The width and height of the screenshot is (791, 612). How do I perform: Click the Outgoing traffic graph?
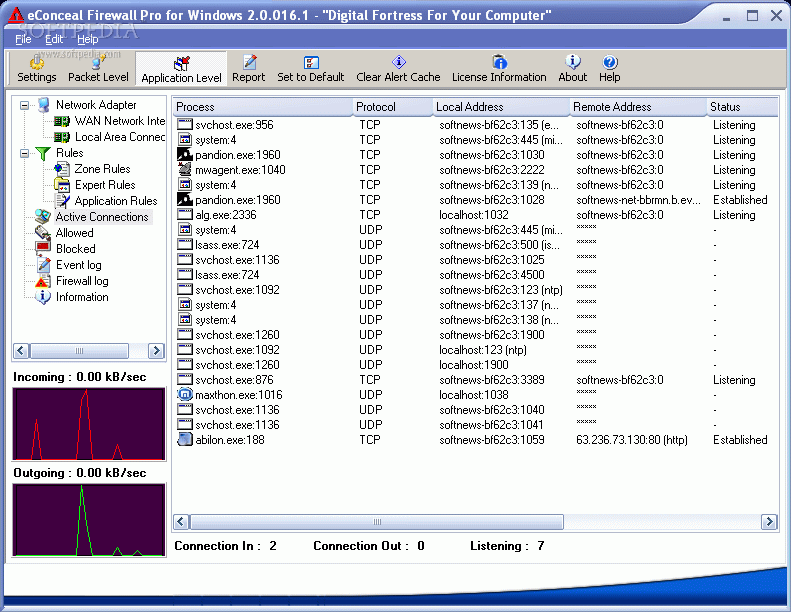[89, 520]
